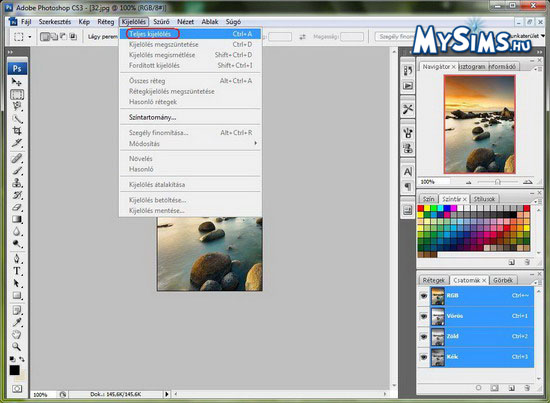The image size is (550, 403).
Task: Toggle Quick Mask mode button
Action: pyautogui.click(x=17, y=389)
